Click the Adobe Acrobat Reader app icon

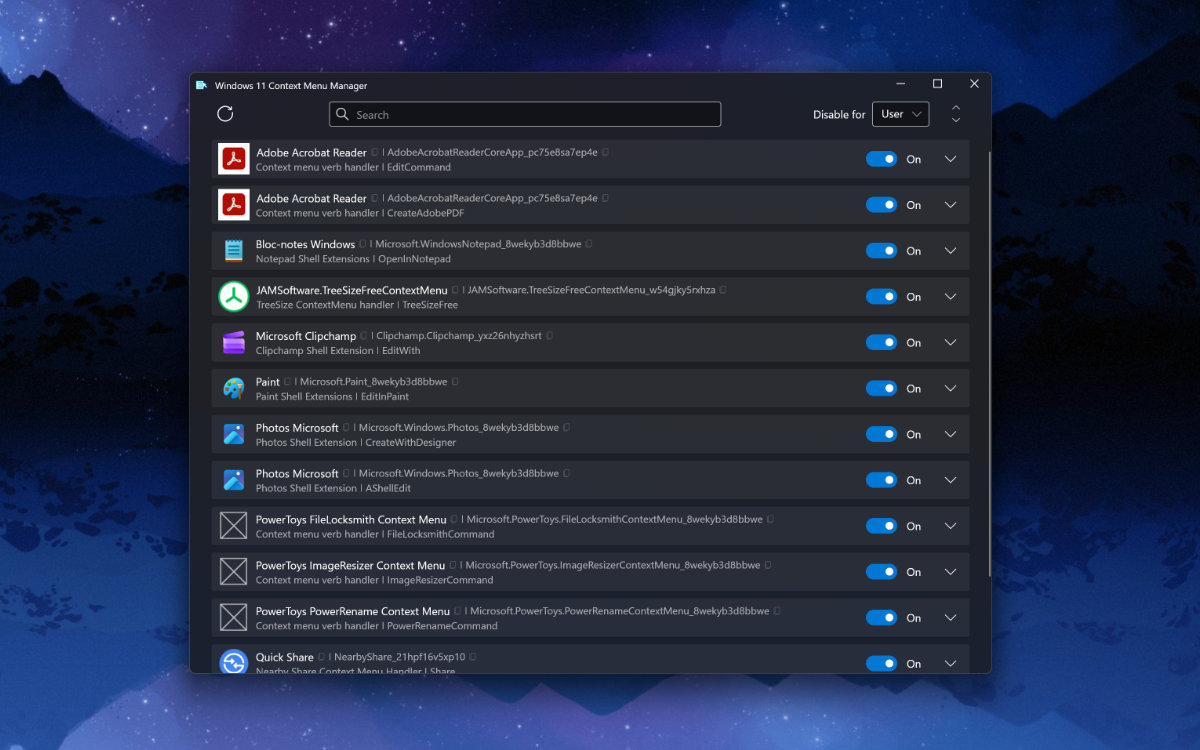click(233, 158)
